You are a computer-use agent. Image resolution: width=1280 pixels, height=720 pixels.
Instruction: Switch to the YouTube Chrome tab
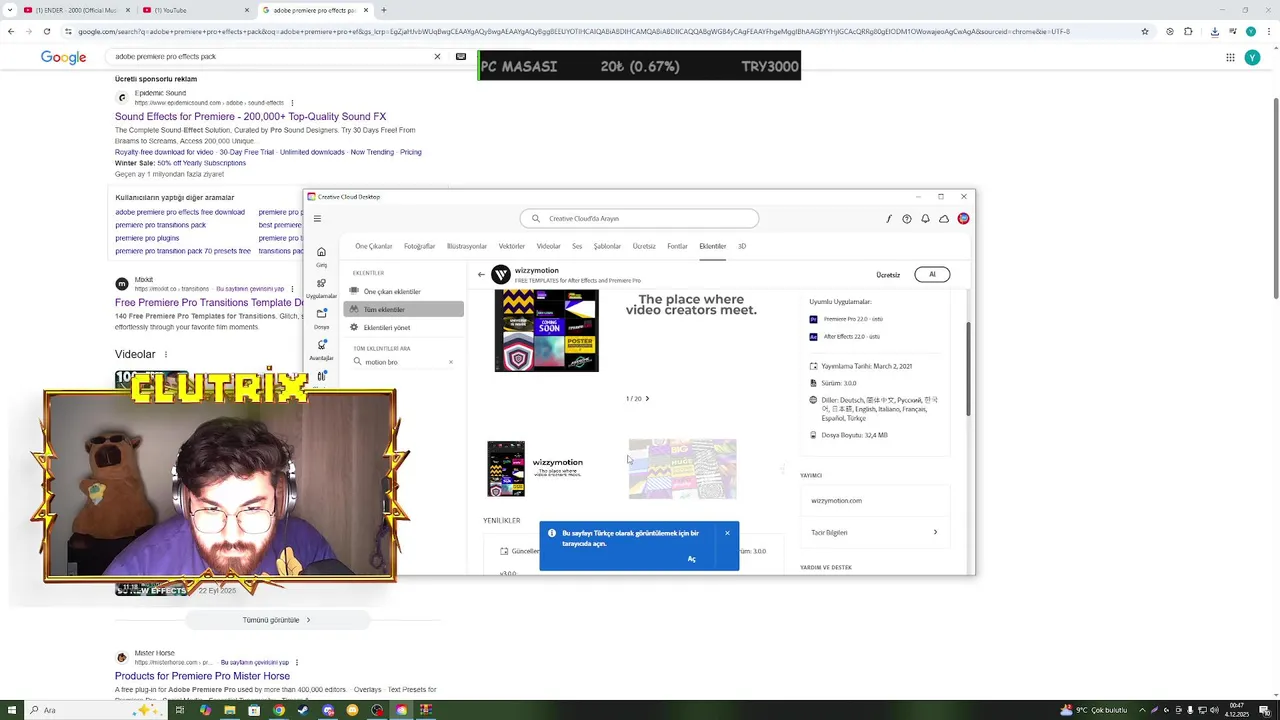pyautogui.click(x=195, y=10)
